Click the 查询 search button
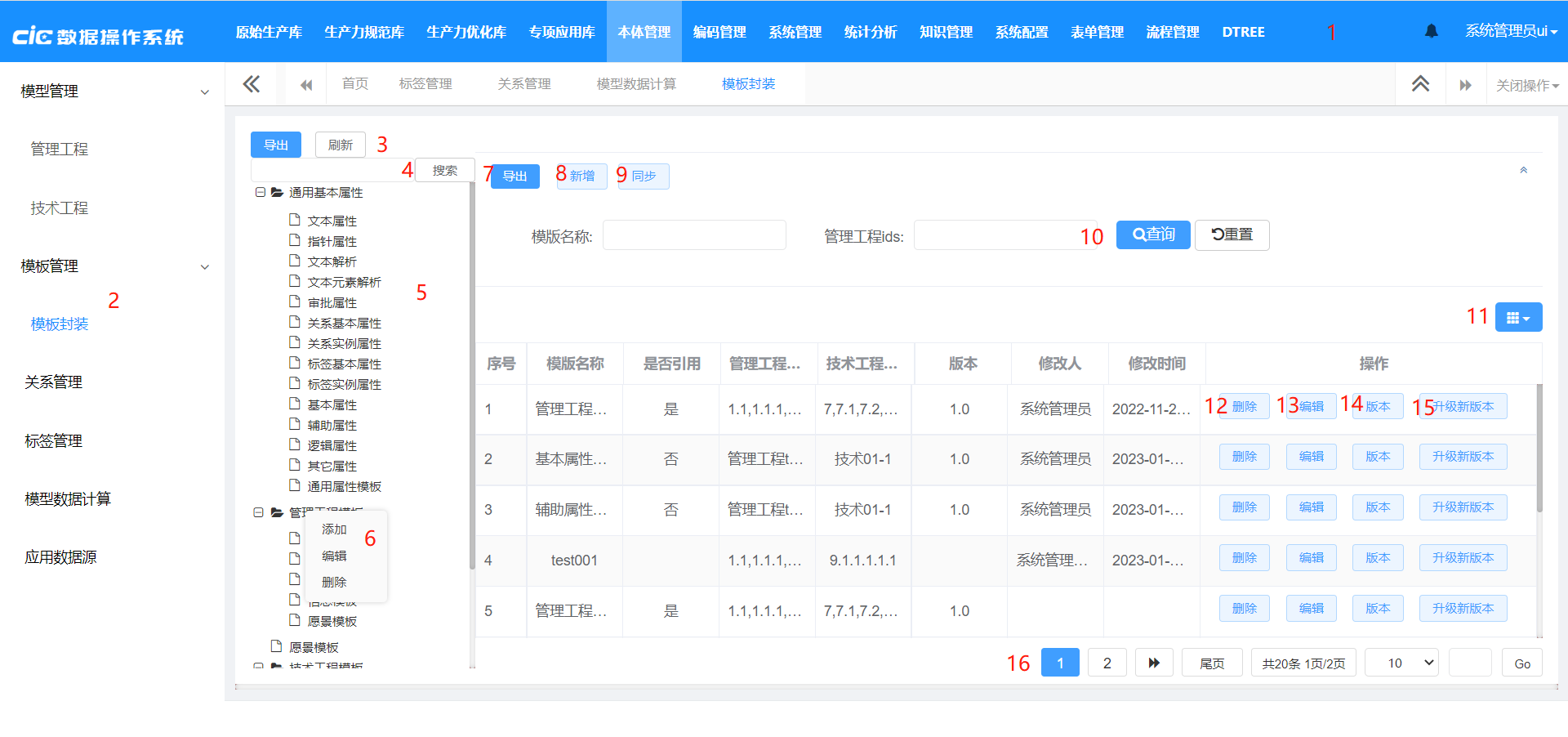 tap(1152, 234)
